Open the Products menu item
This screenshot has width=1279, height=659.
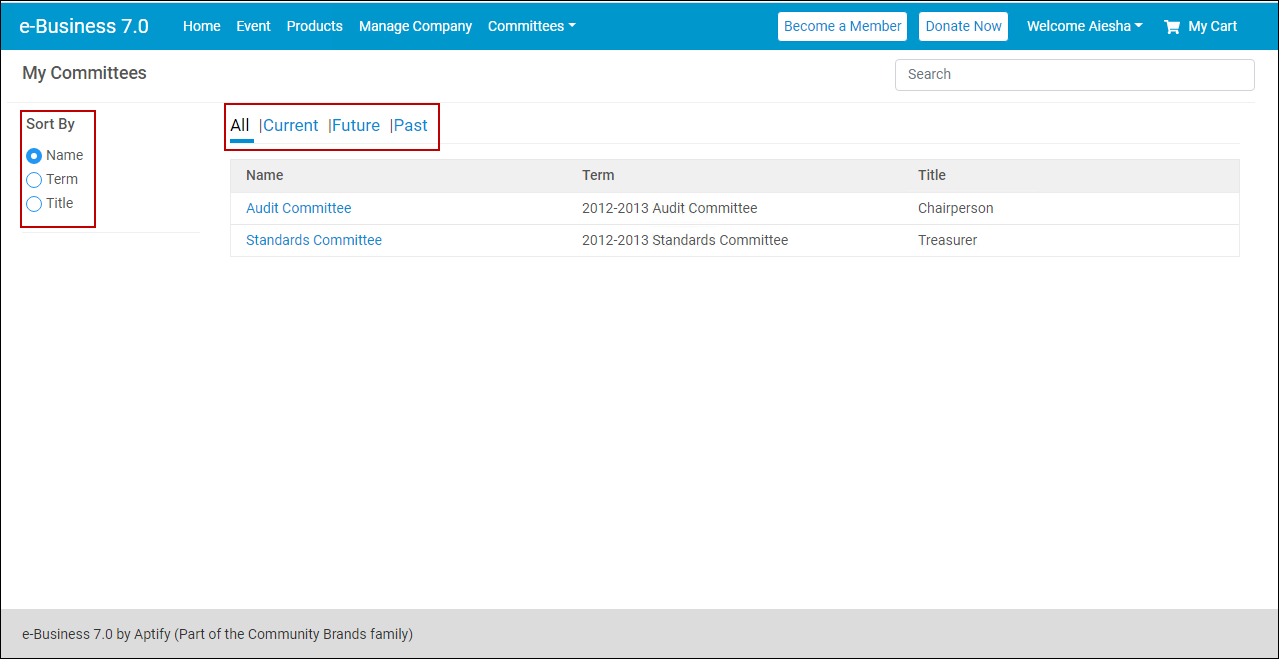[314, 26]
